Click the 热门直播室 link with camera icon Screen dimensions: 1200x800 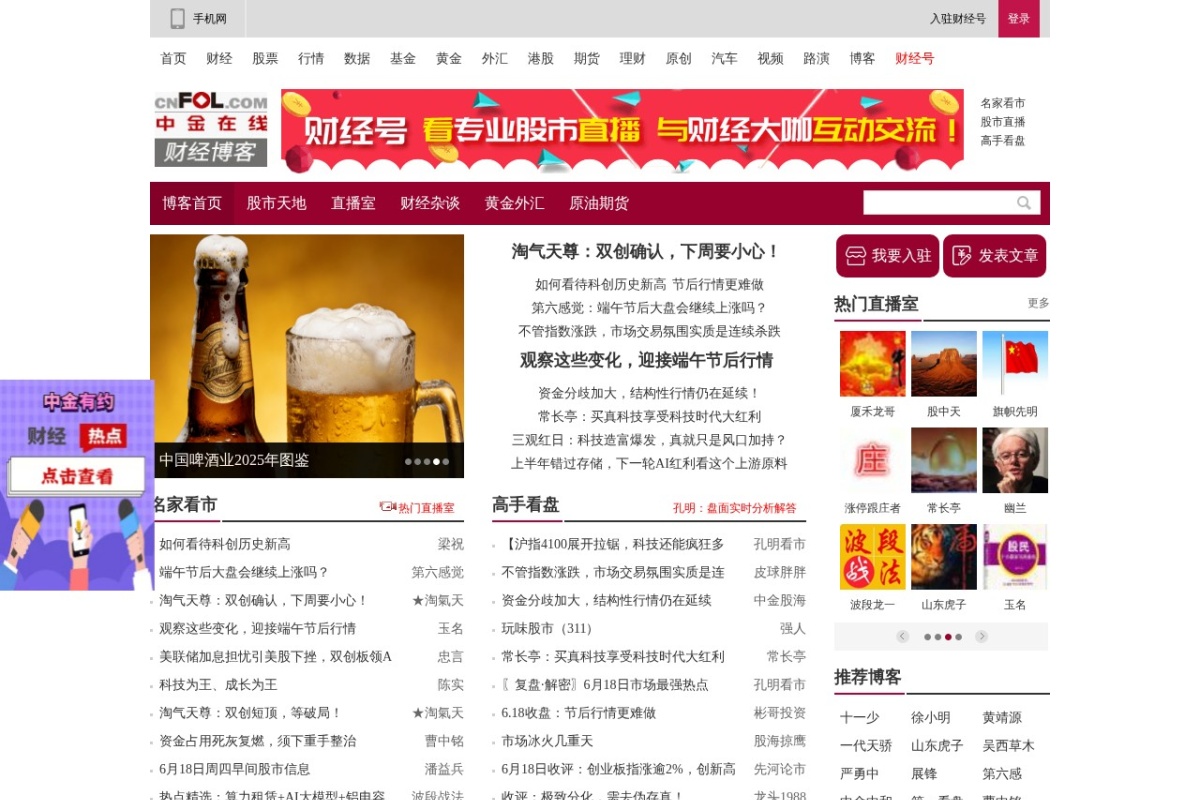(x=417, y=508)
